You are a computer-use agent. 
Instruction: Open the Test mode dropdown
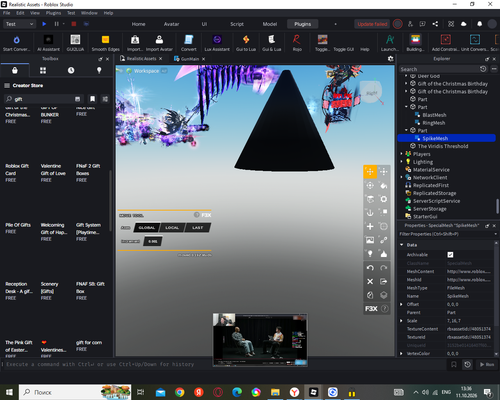click(x=19, y=24)
